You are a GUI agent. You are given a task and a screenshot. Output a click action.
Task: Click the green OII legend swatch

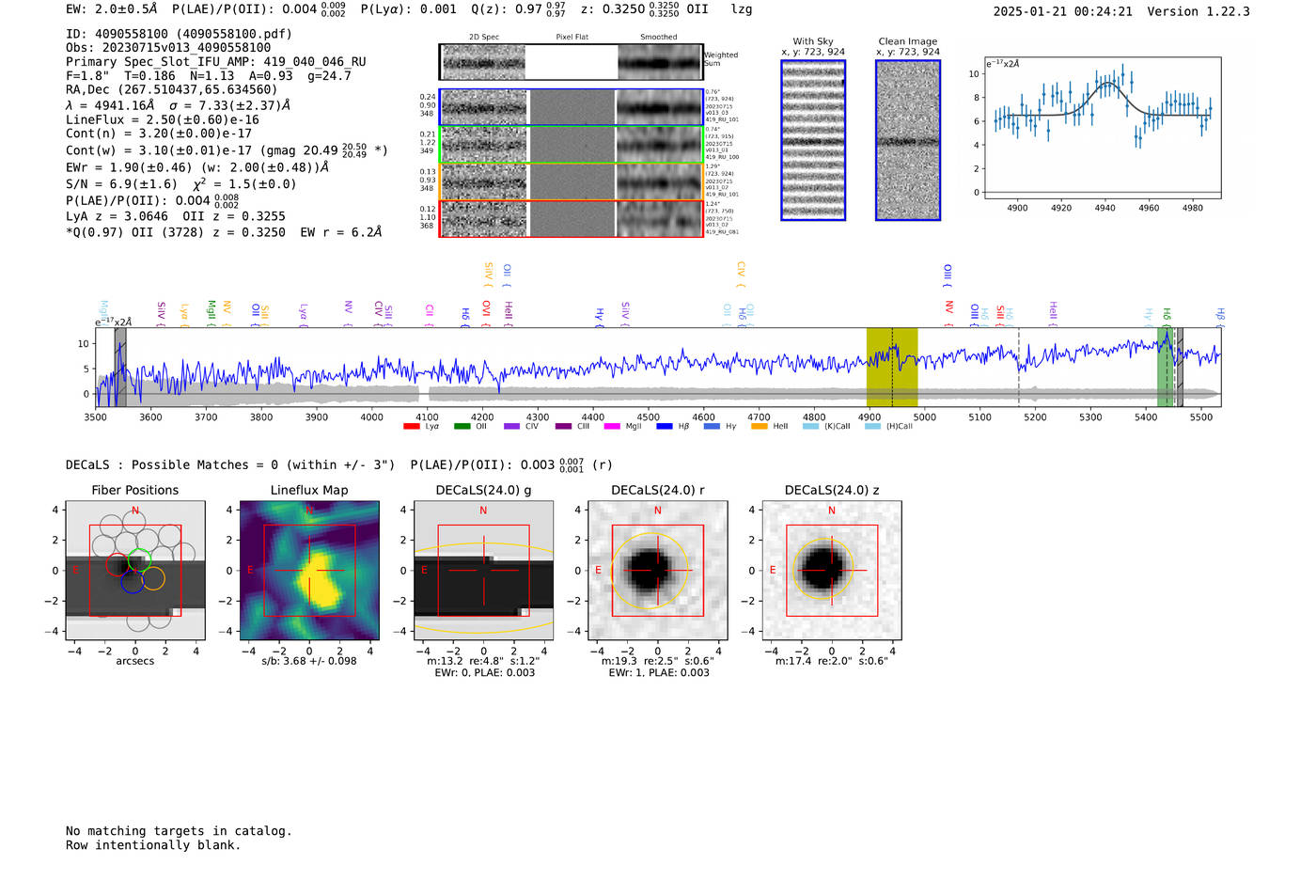tap(462, 426)
